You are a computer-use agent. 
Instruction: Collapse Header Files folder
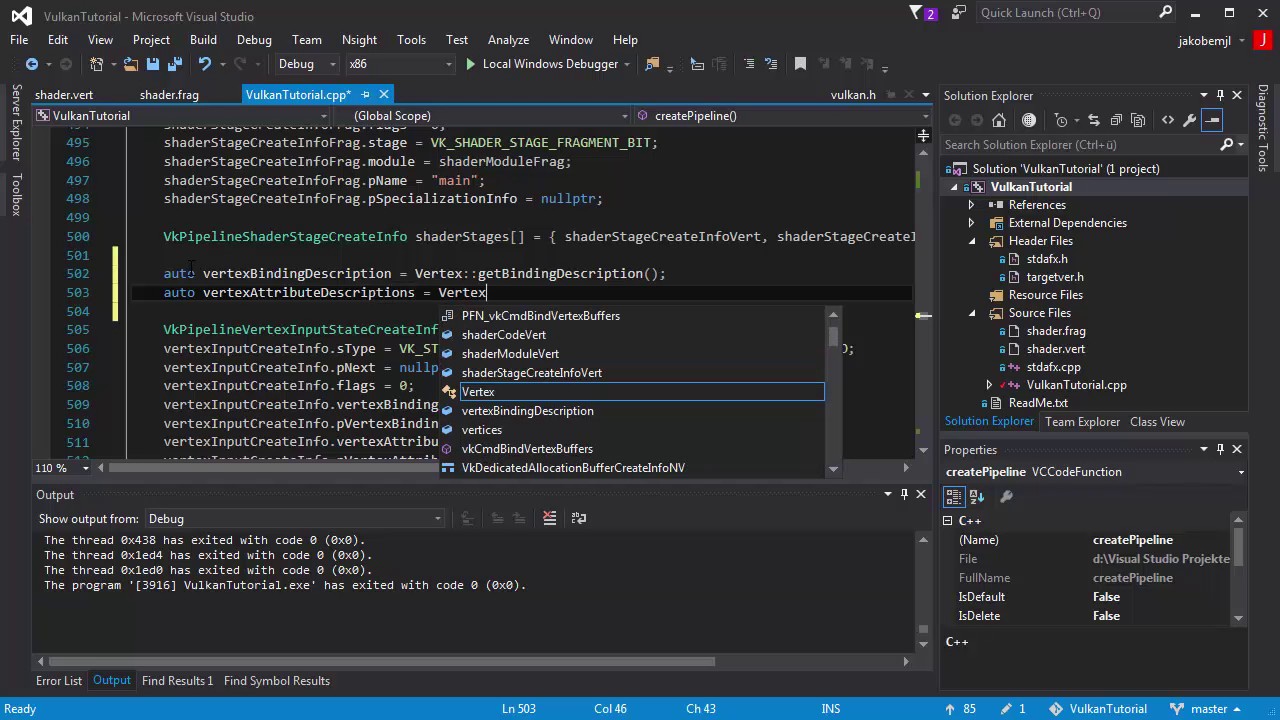[x=972, y=241]
